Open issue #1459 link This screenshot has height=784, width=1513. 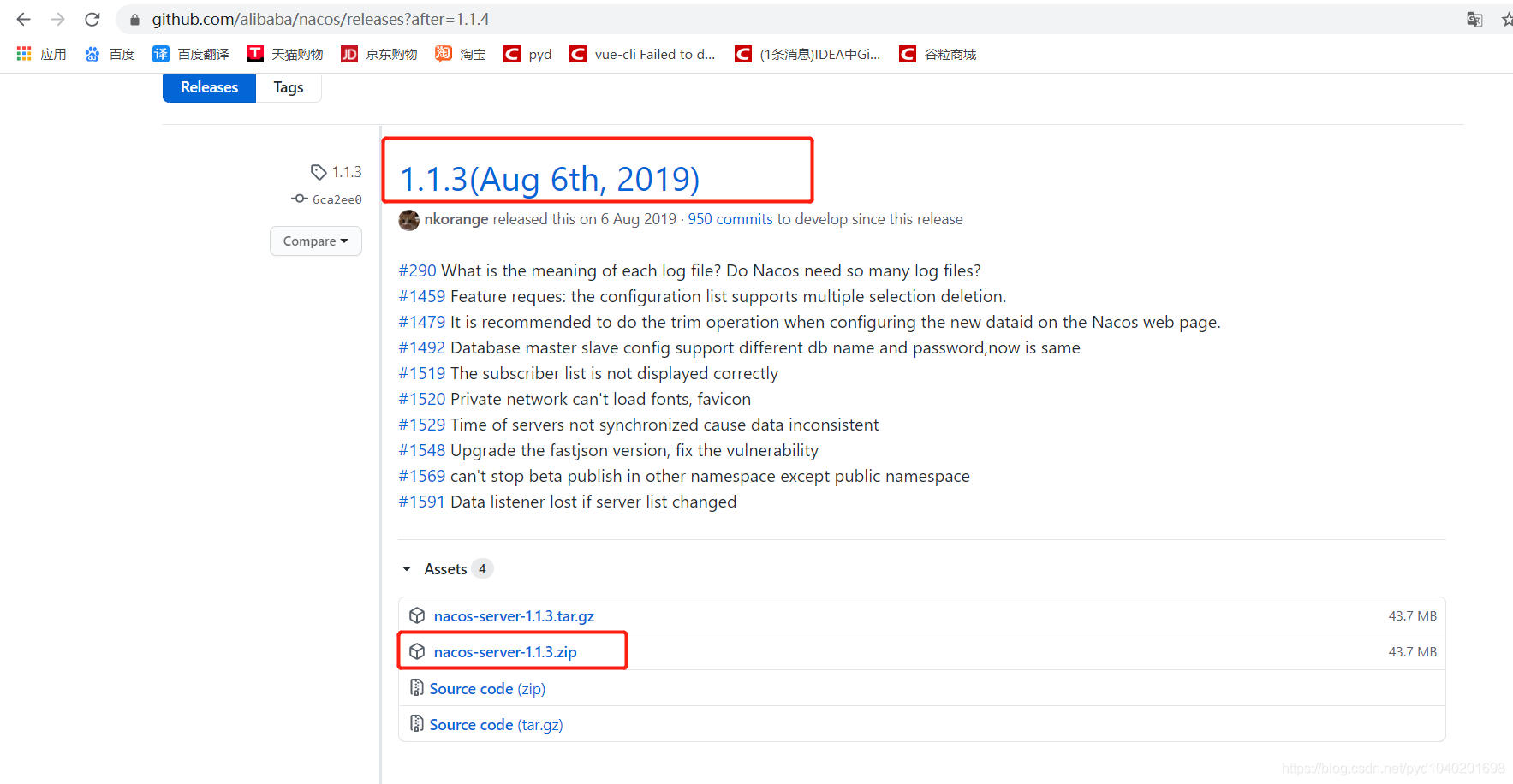tap(422, 296)
